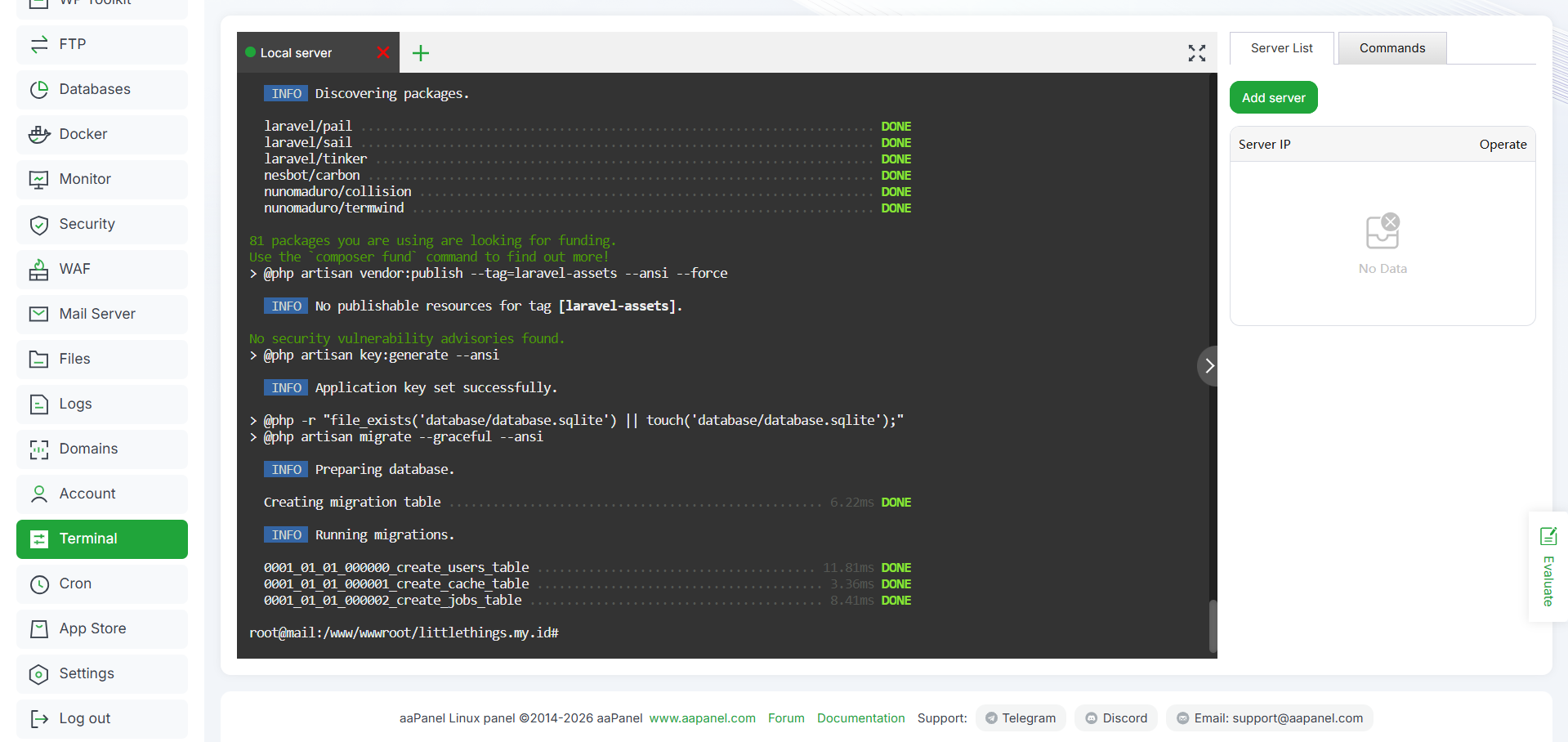
Task: Click the support email icon
Action: click(1182, 718)
